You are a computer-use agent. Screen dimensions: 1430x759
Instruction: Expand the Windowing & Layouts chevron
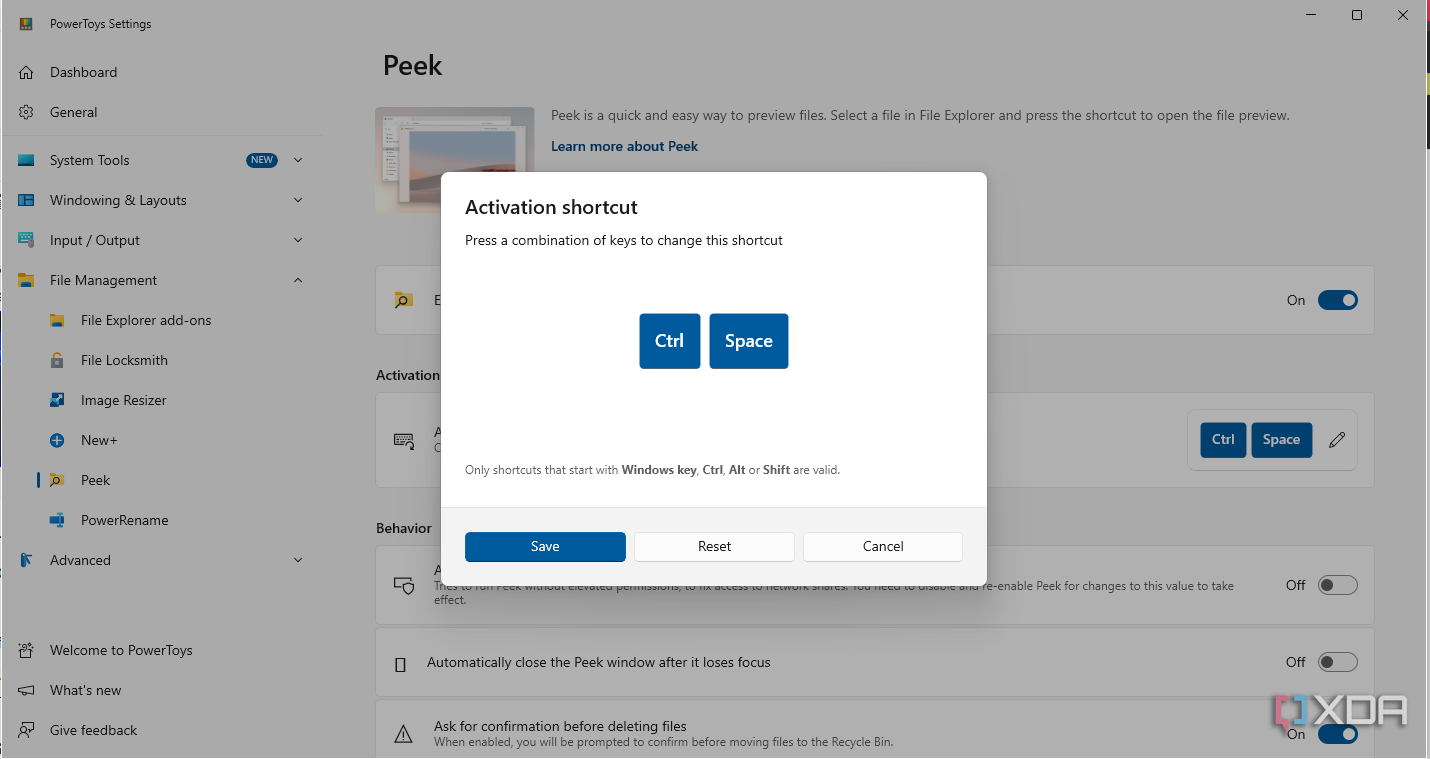(298, 200)
